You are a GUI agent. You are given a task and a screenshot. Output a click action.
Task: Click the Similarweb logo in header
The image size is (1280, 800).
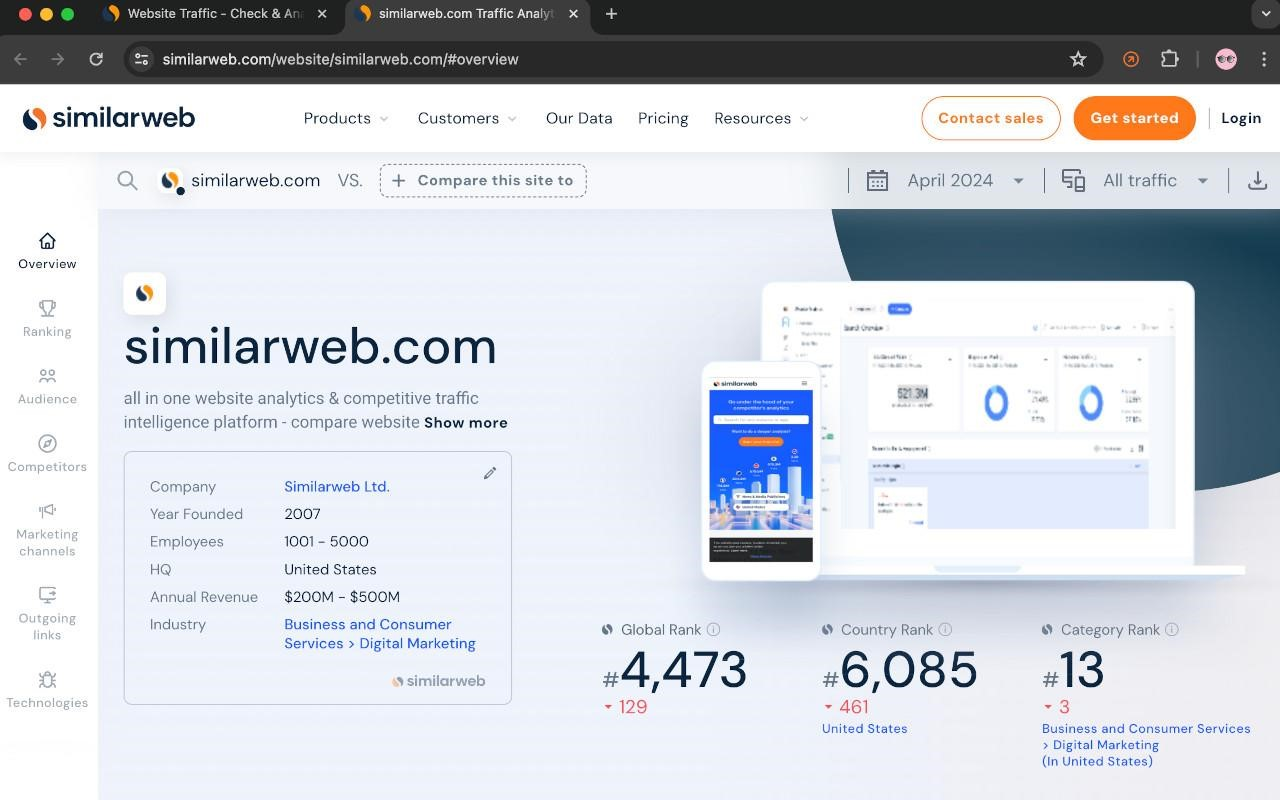pos(108,118)
